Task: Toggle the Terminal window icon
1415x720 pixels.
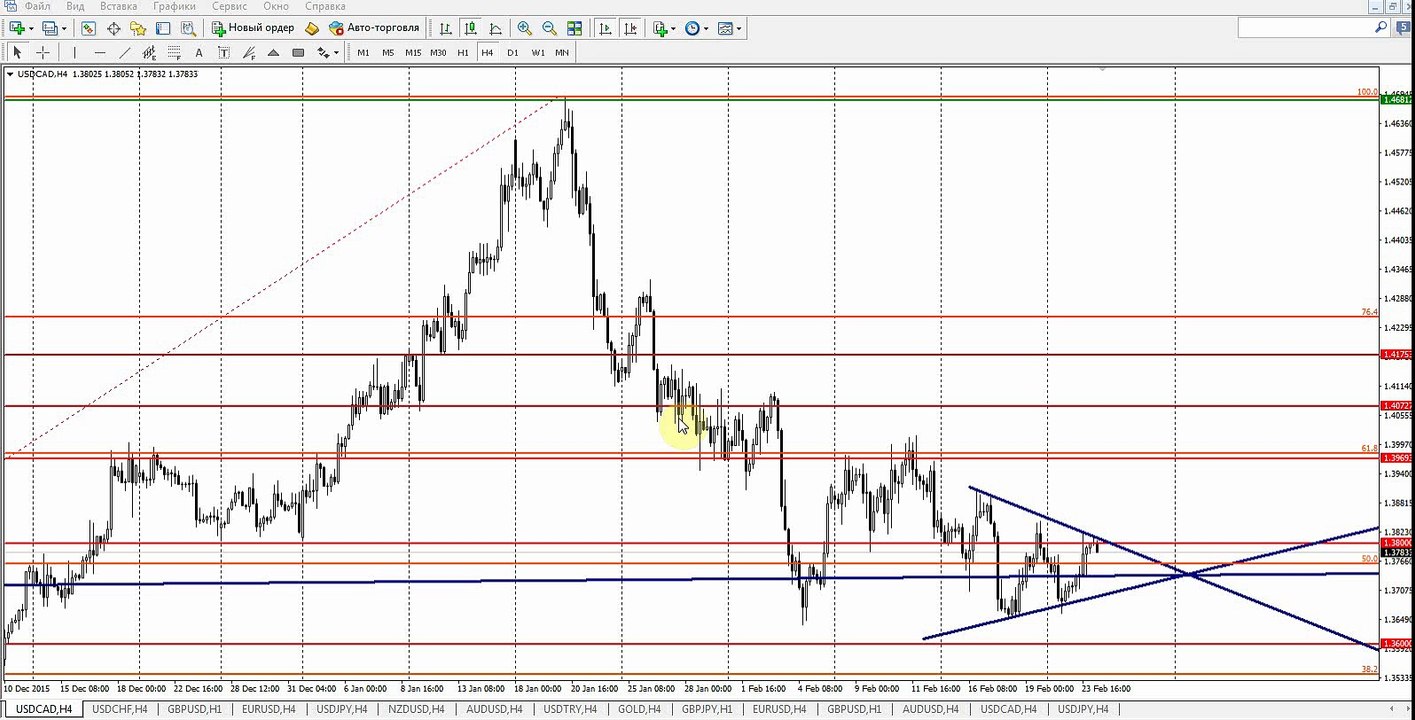Action: click(163, 28)
